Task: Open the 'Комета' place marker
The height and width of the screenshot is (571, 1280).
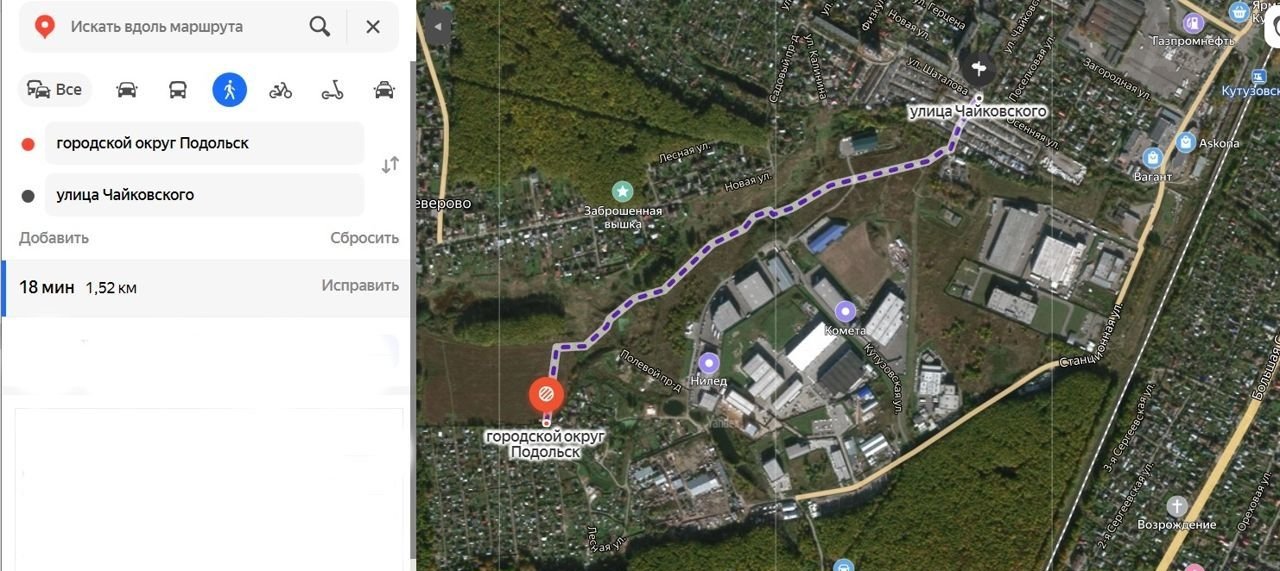Action: click(x=846, y=311)
